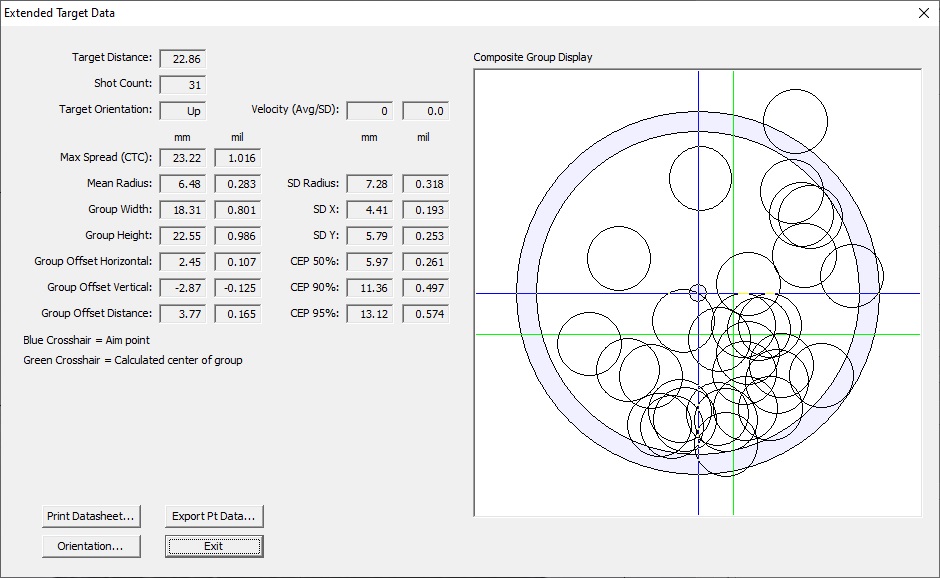Click the Composite Group Display label
Image resolution: width=940 pixels, height=578 pixels.
pos(533,58)
